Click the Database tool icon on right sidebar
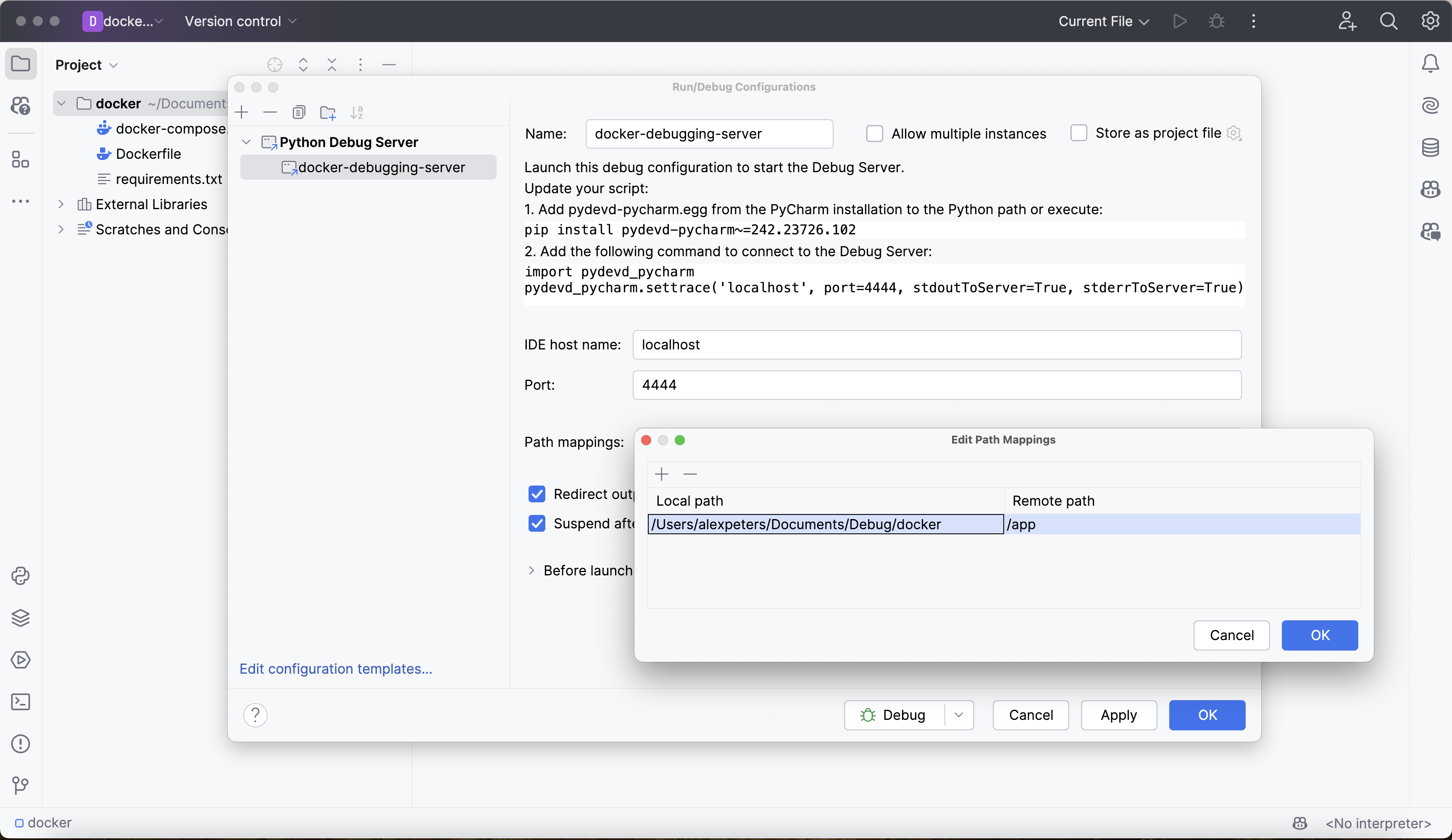 (x=1430, y=147)
